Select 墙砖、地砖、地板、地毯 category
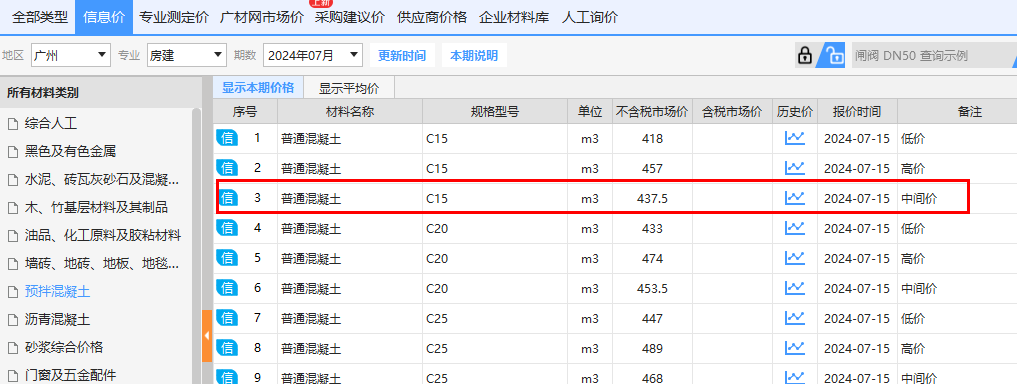 (x=101, y=263)
